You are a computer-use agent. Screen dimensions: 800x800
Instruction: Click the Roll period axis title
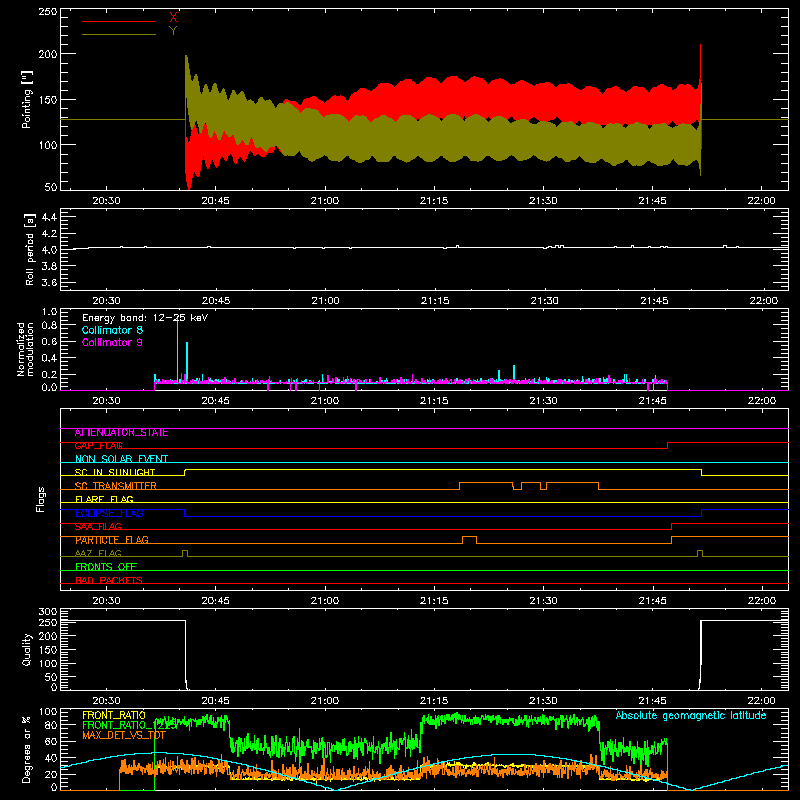[30, 249]
